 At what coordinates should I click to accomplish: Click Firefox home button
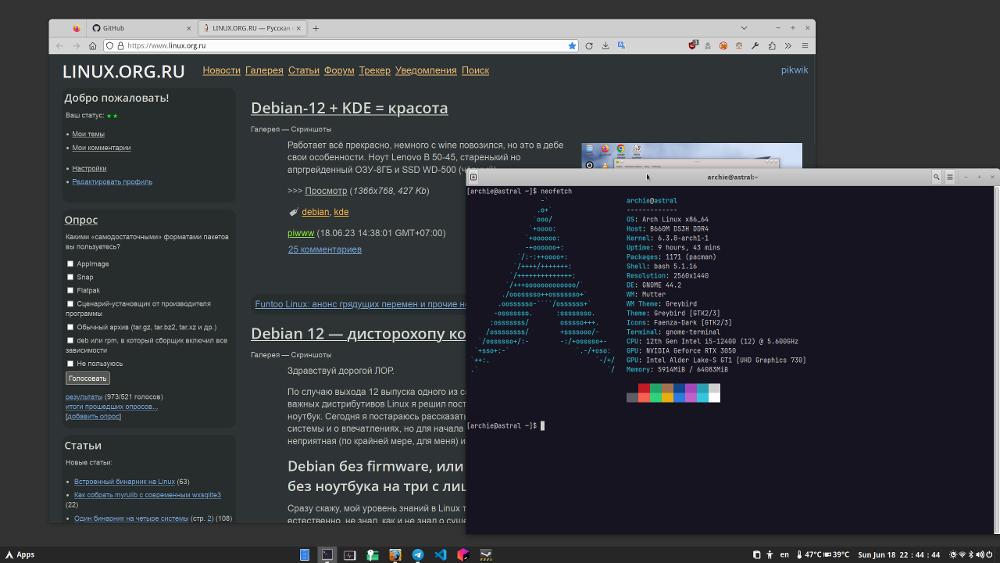pyautogui.click(x=92, y=46)
